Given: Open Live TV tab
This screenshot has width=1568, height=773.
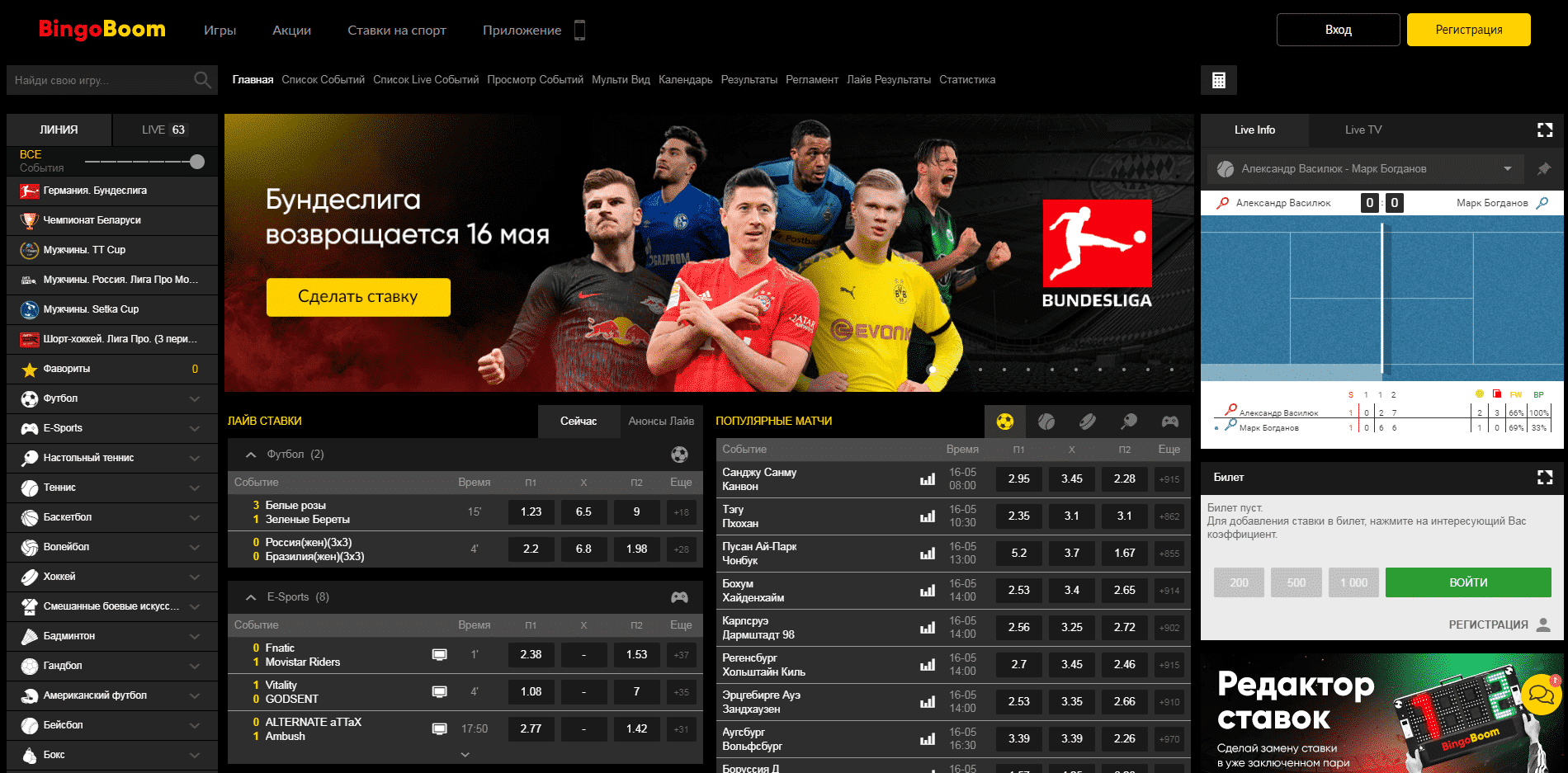Looking at the screenshot, I should (1363, 130).
